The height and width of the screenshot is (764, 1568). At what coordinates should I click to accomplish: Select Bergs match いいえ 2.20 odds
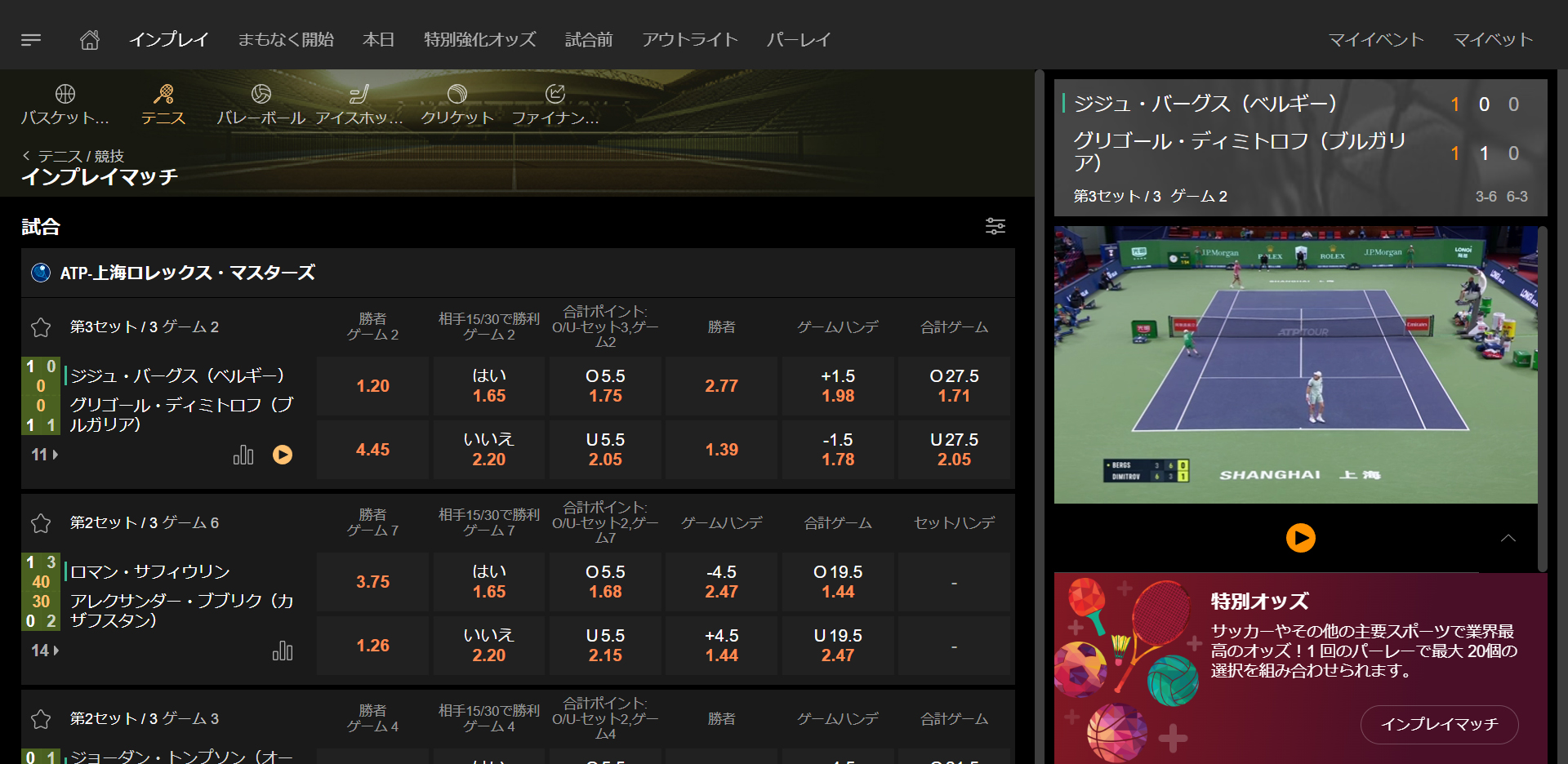489,450
